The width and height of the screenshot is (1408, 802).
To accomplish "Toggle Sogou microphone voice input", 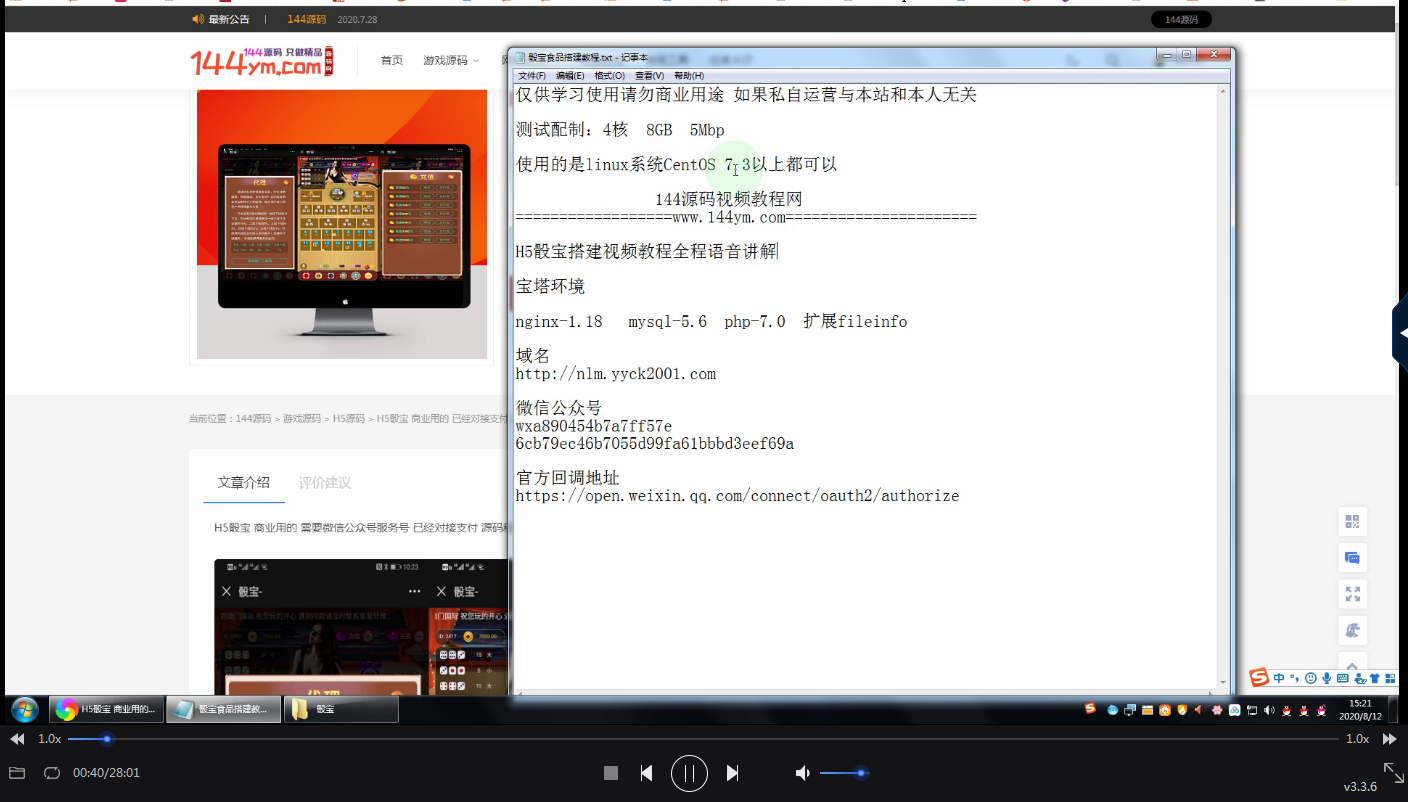I will (1326, 678).
